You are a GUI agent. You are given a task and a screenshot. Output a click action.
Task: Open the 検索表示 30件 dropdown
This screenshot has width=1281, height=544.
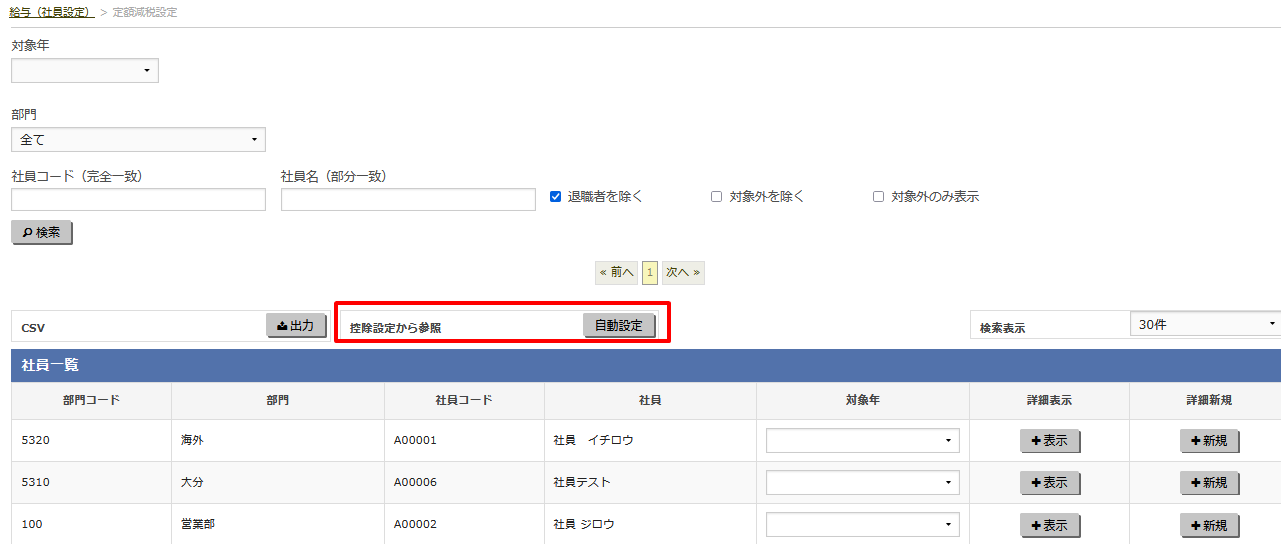(1204, 324)
